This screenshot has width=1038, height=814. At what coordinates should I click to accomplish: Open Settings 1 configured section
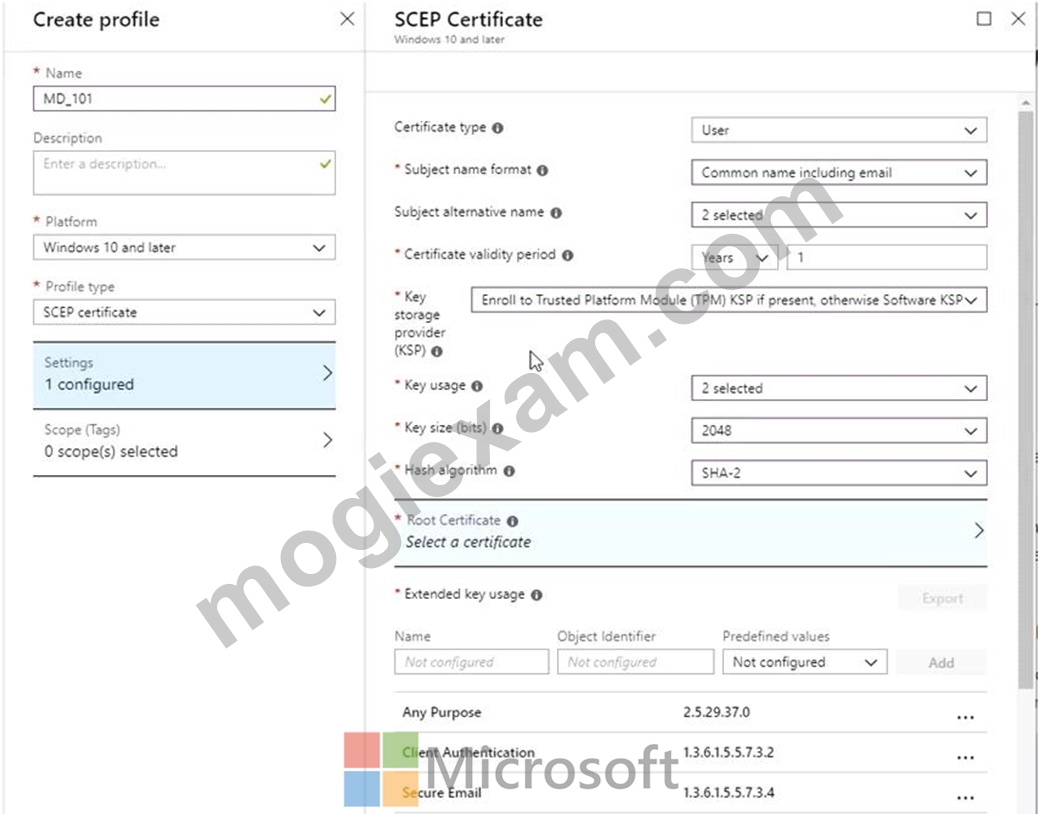[x=184, y=375]
